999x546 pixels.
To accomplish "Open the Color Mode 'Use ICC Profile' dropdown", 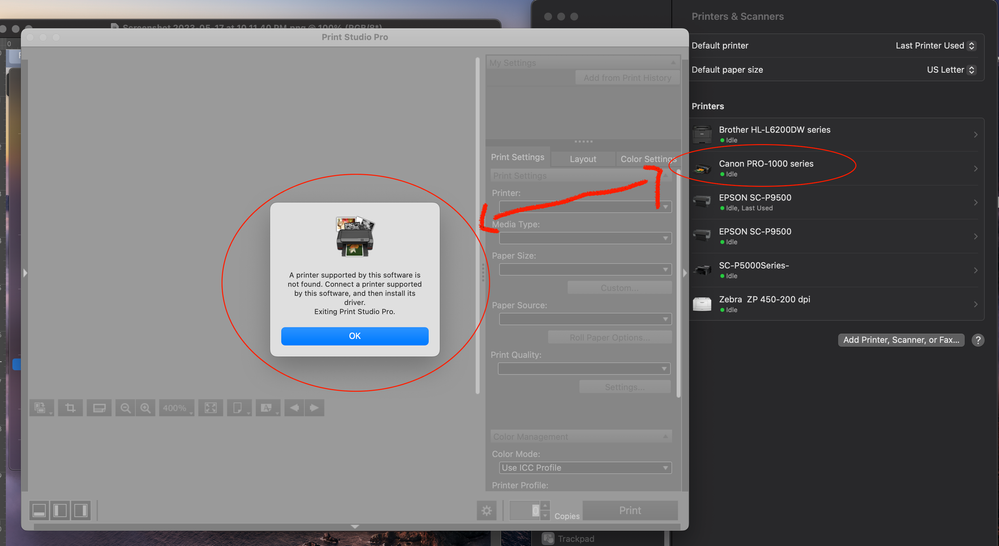I will pos(585,468).
